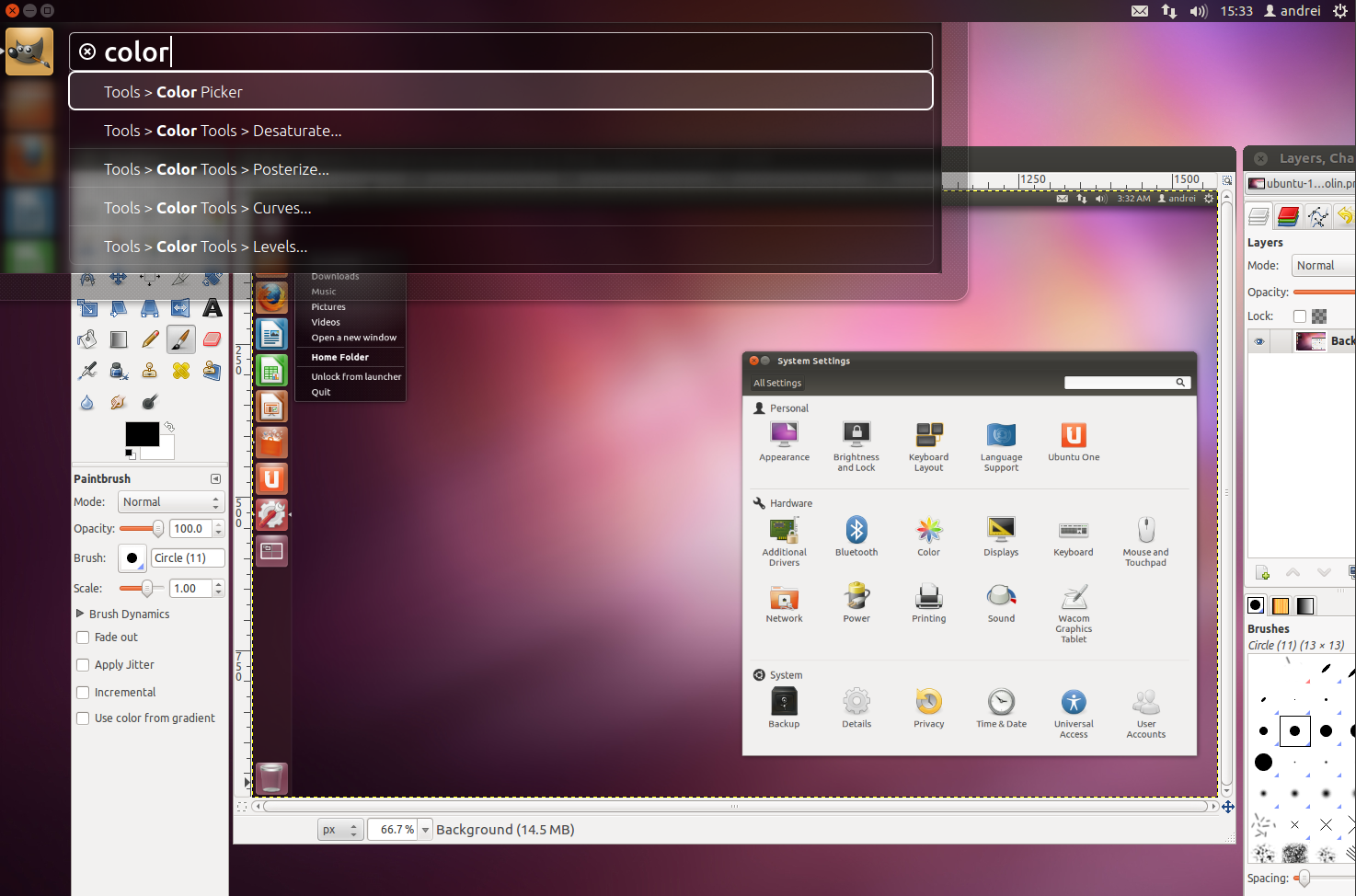The image size is (1356, 896).
Task: Toggle visibility of the Background layer
Action: pyautogui.click(x=1258, y=340)
